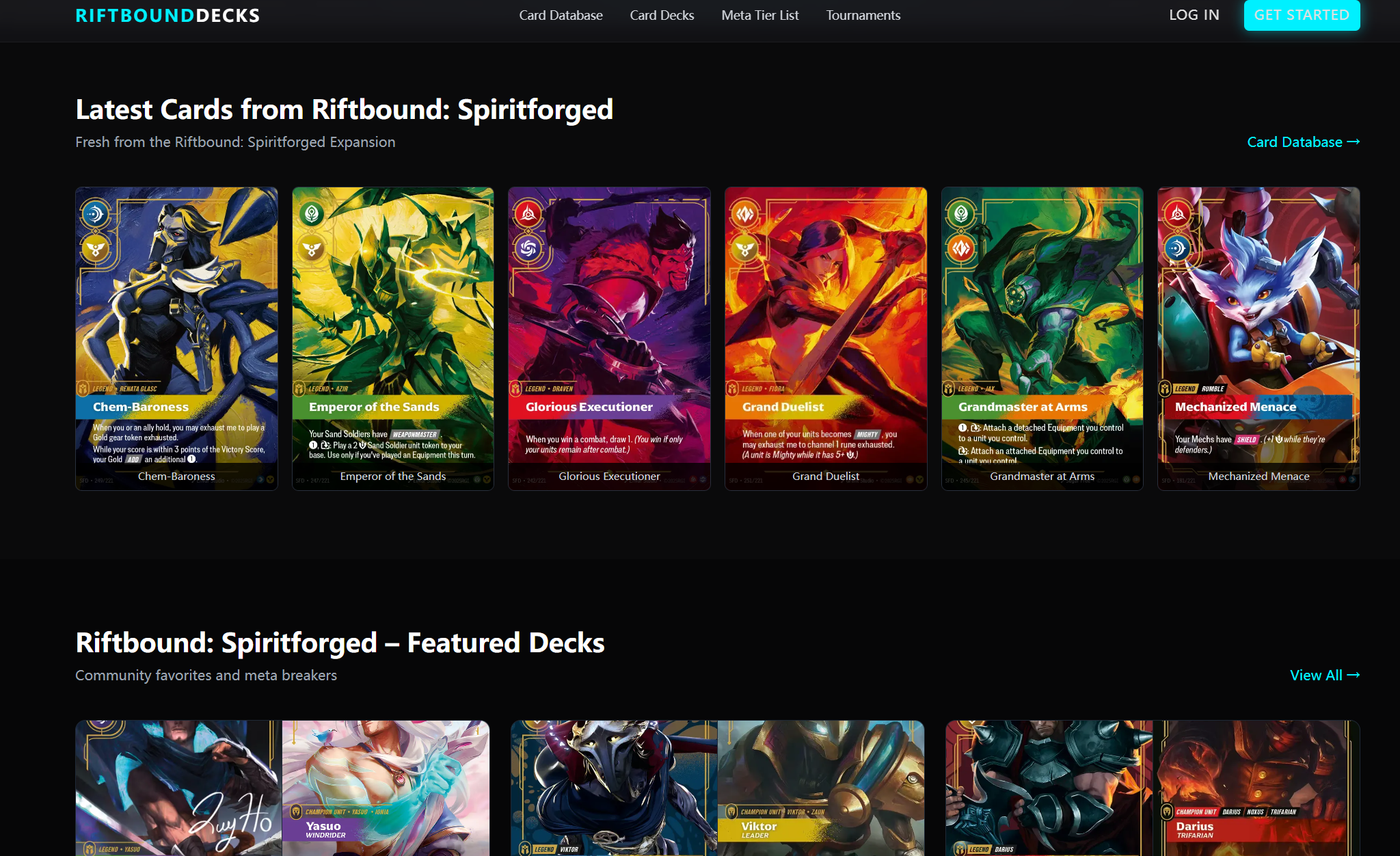Navigate to the Tournaments section

[863, 15]
